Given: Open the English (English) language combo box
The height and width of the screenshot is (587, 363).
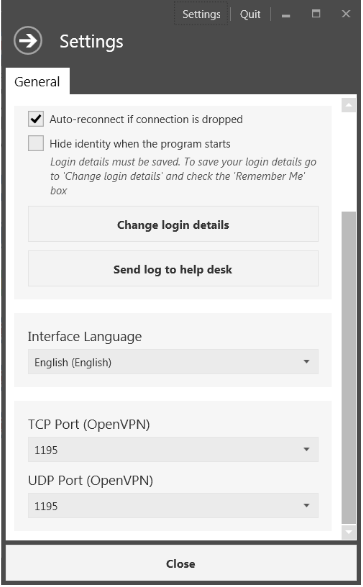Looking at the screenshot, I should pyautogui.click(x=173, y=362).
